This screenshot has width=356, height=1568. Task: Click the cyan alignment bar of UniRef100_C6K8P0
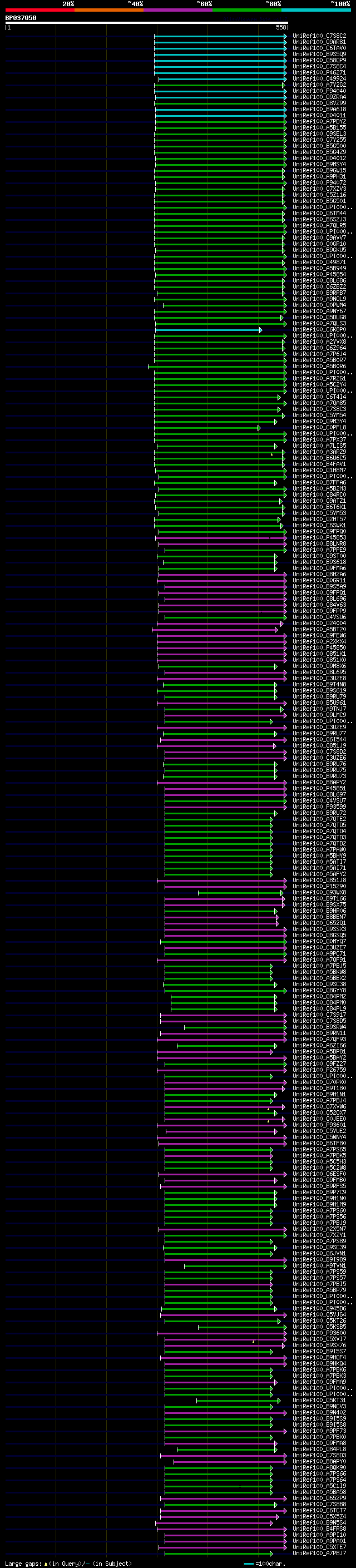(x=209, y=330)
